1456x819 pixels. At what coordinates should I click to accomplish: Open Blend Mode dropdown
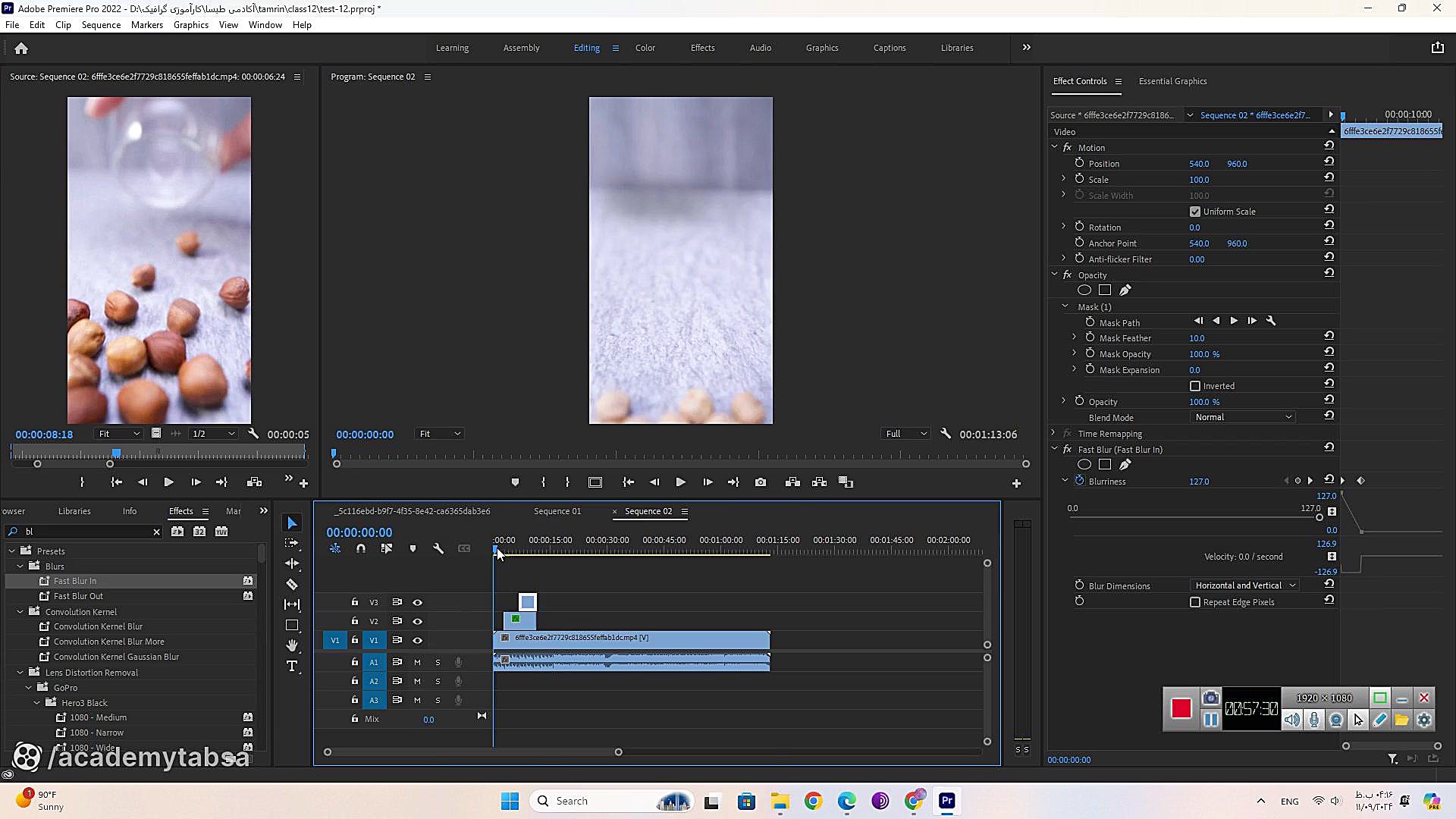tap(1242, 417)
